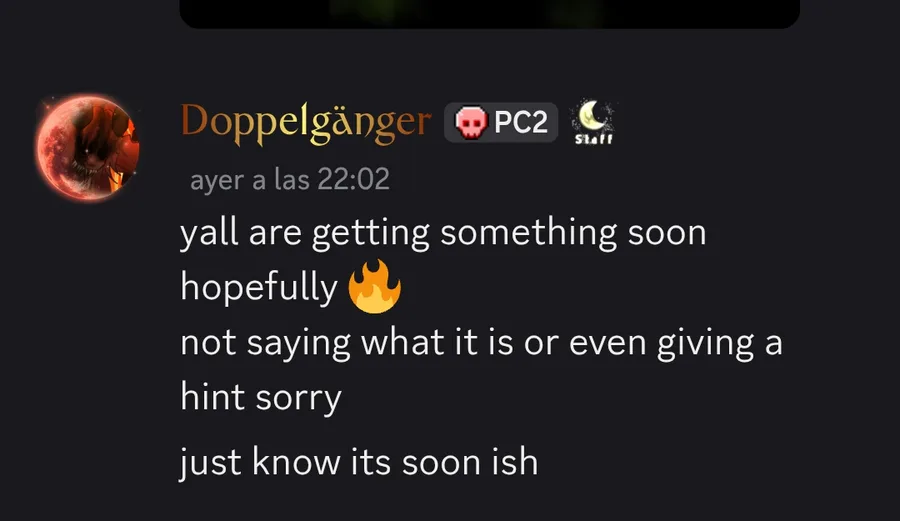Click the word something in first line
The width and height of the screenshot is (900, 521).
point(528,233)
